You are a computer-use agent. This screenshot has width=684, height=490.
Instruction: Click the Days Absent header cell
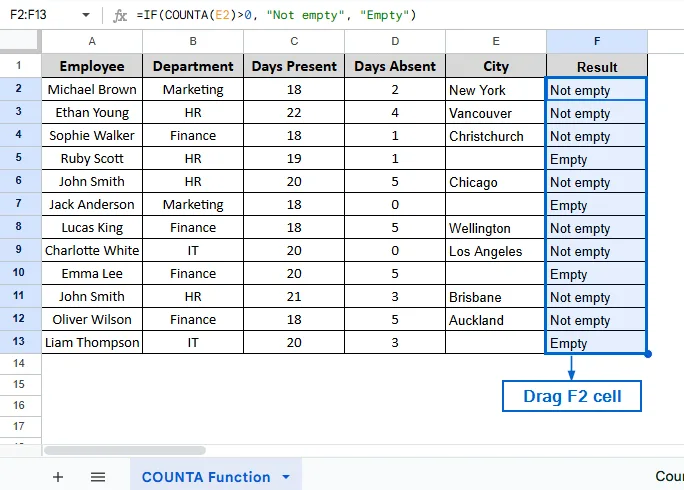[x=395, y=66]
